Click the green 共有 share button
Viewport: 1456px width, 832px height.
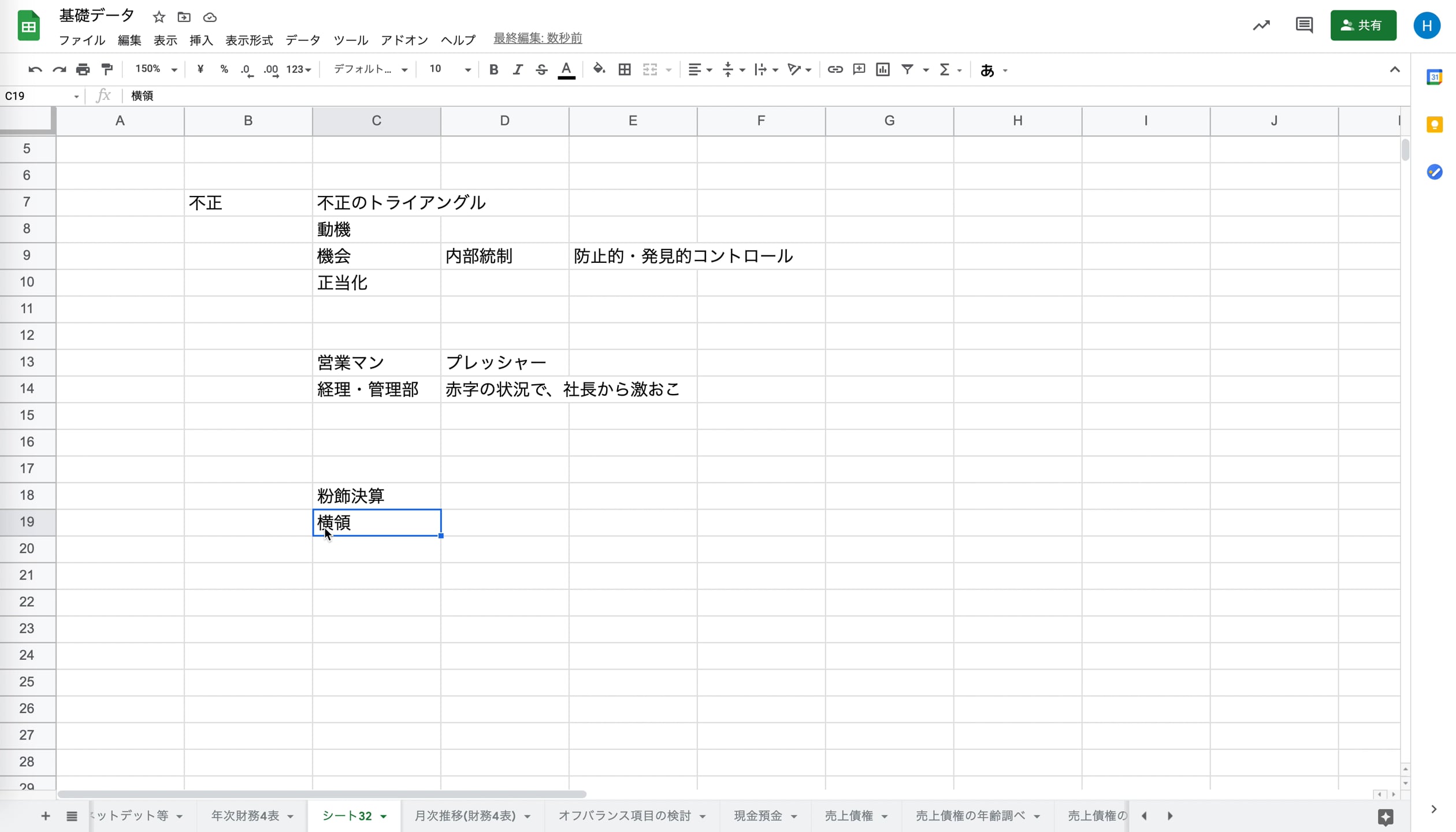pyautogui.click(x=1363, y=25)
